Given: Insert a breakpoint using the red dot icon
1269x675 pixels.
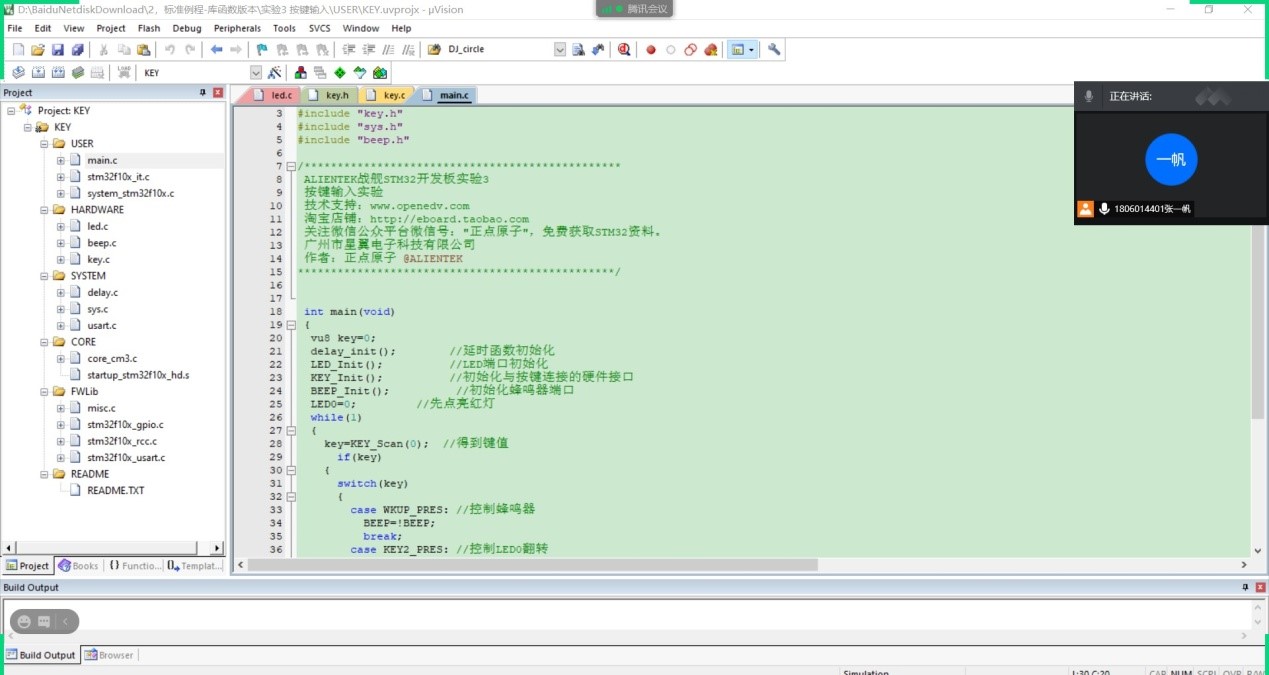Looking at the screenshot, I should 651,50.
